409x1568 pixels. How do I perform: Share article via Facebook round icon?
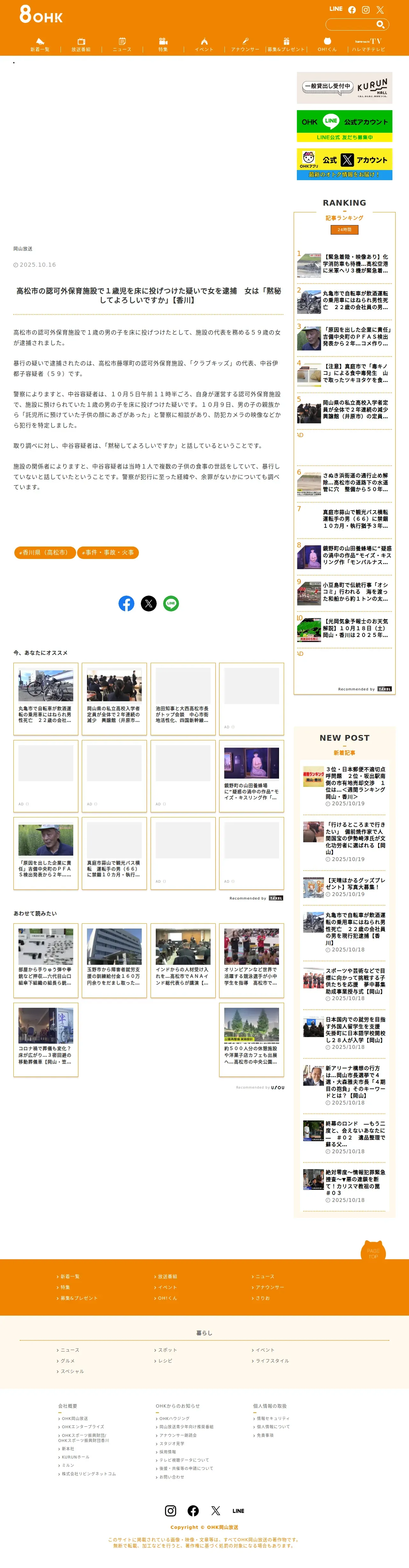pyautogui.click(x=126, y=603)
